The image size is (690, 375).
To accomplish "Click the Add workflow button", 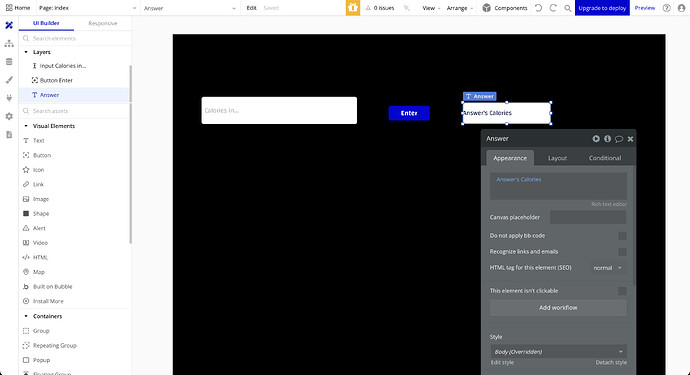I will pyautogui.click(x=558, y=308).
